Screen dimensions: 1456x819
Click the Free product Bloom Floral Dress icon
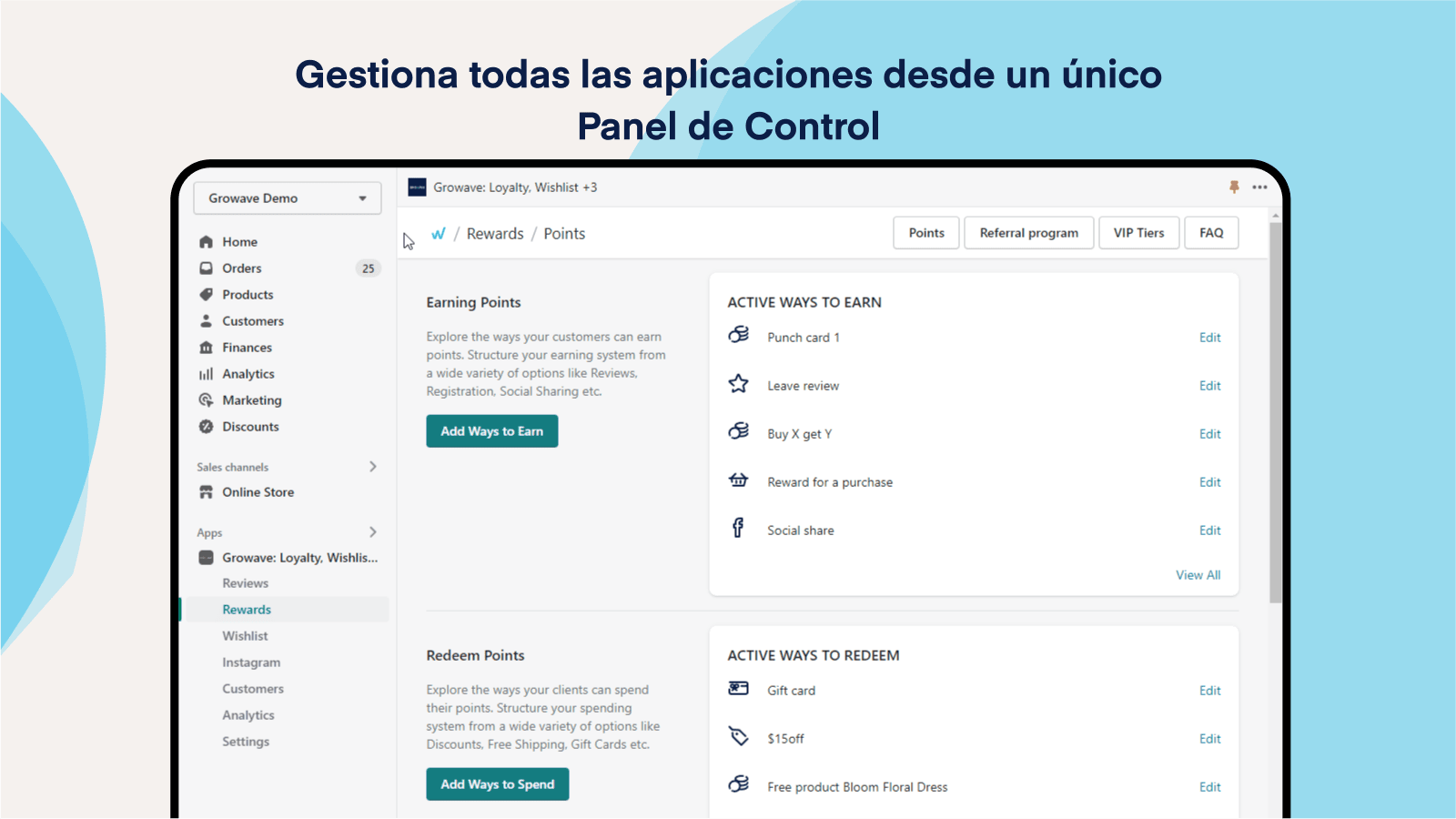739,784
